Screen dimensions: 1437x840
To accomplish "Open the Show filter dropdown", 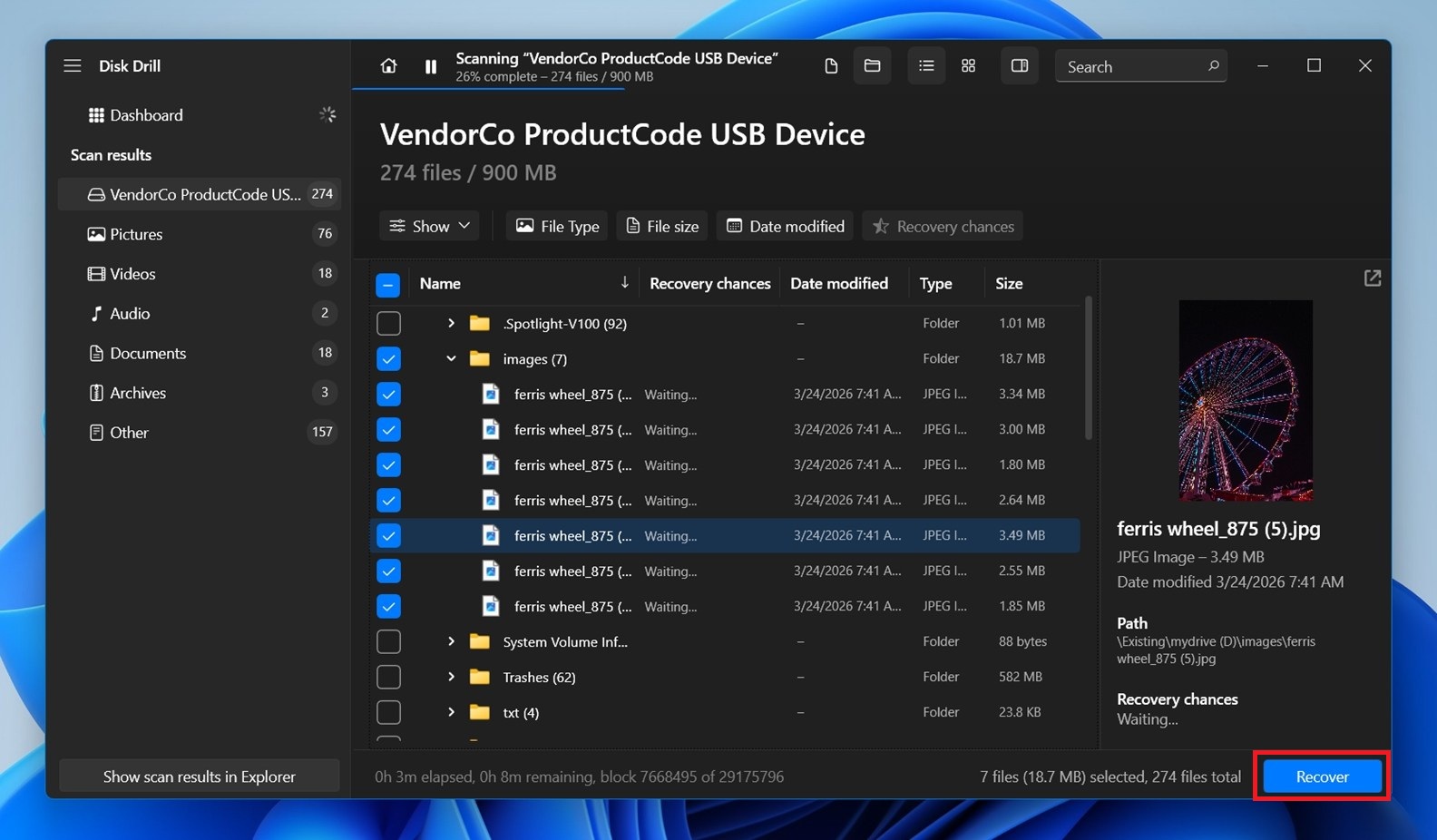I will (x=430, y=226).
